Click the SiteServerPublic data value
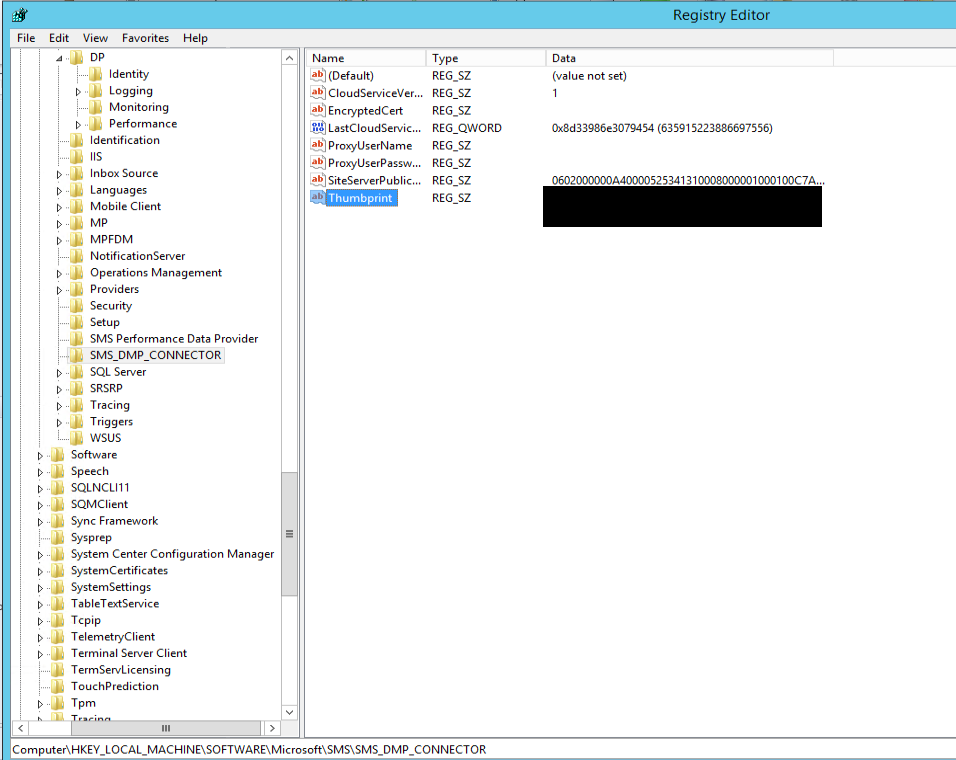Image resolution: width=956 pixels, height=760 pixels. coord(688,180)
